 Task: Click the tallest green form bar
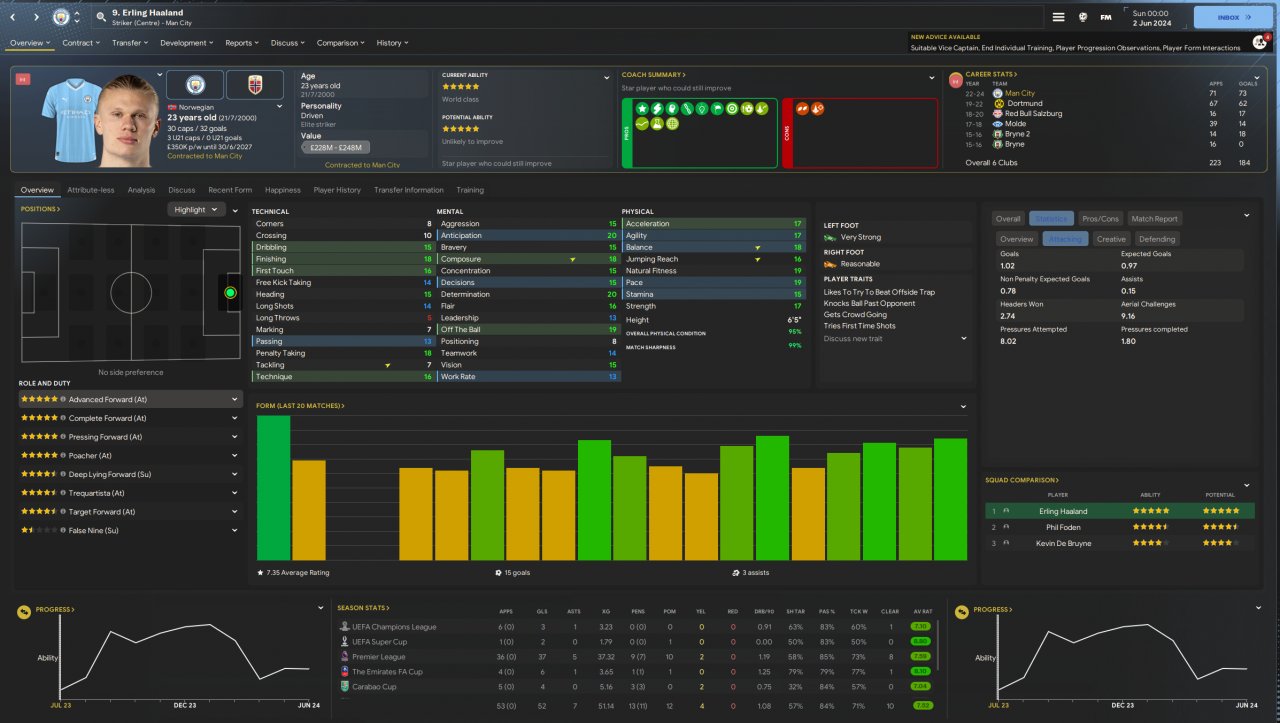click(x=273, y=488)
